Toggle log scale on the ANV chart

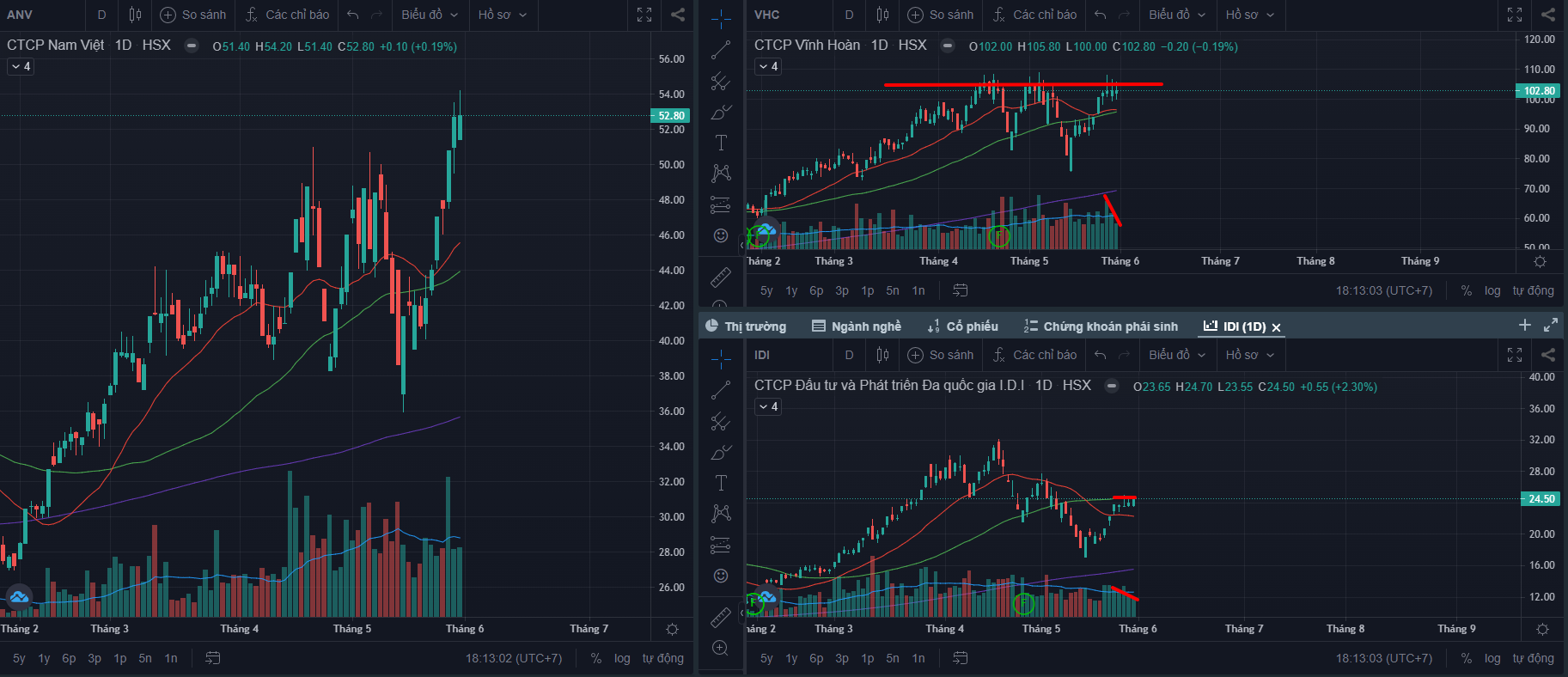tap(622, 658)
